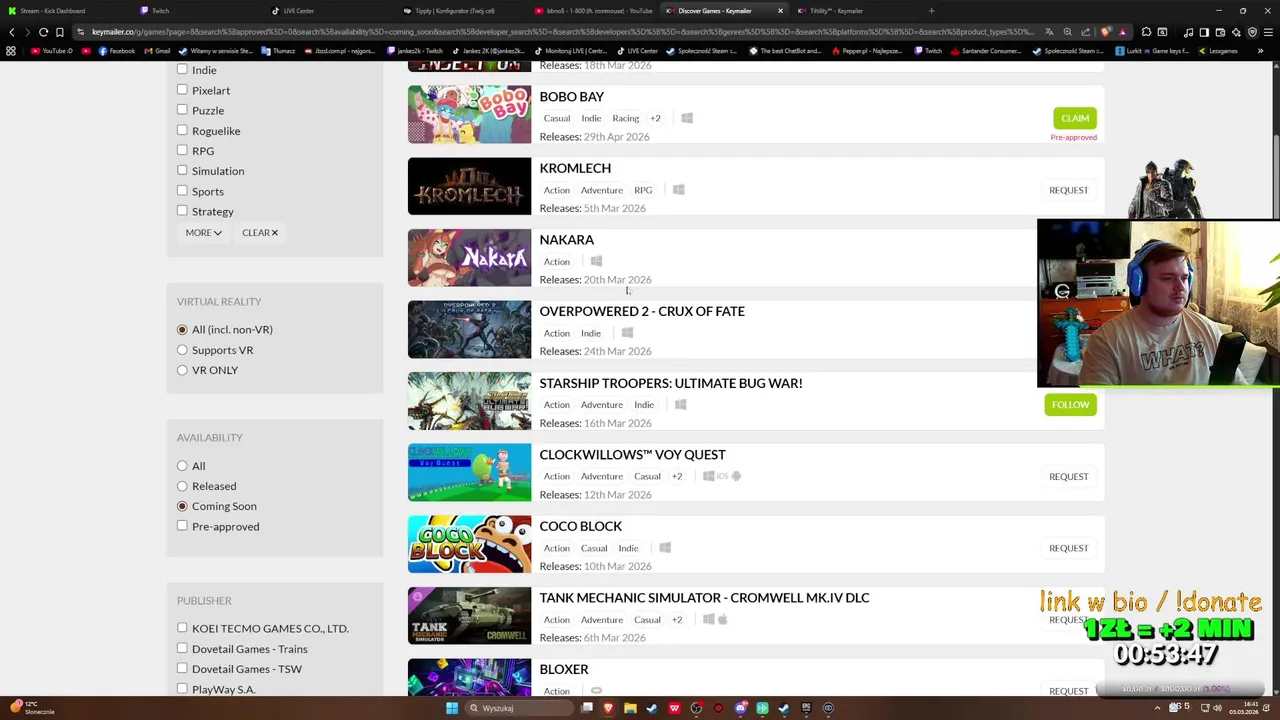
Task: Check the Puzzle genre filter
Action: 182,110
